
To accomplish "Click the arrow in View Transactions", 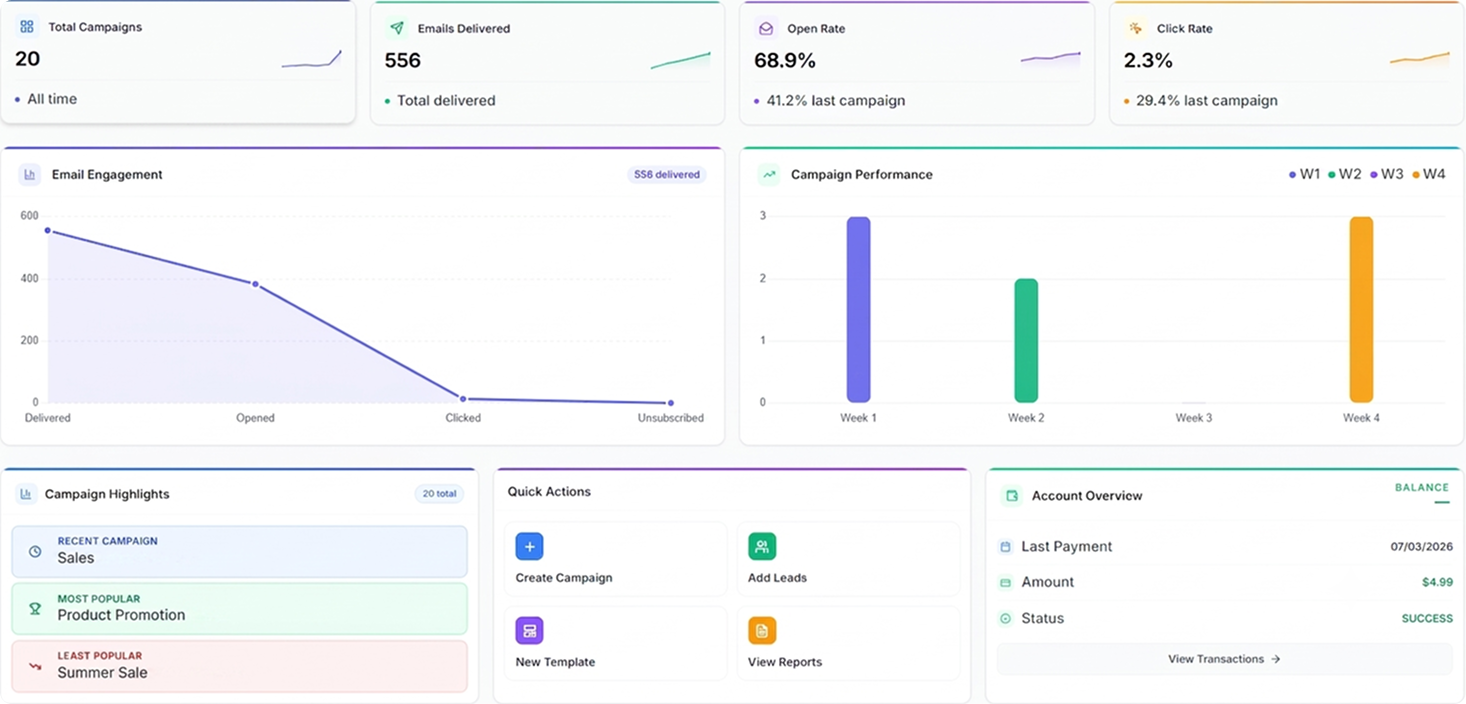I will pos(1275,659).
